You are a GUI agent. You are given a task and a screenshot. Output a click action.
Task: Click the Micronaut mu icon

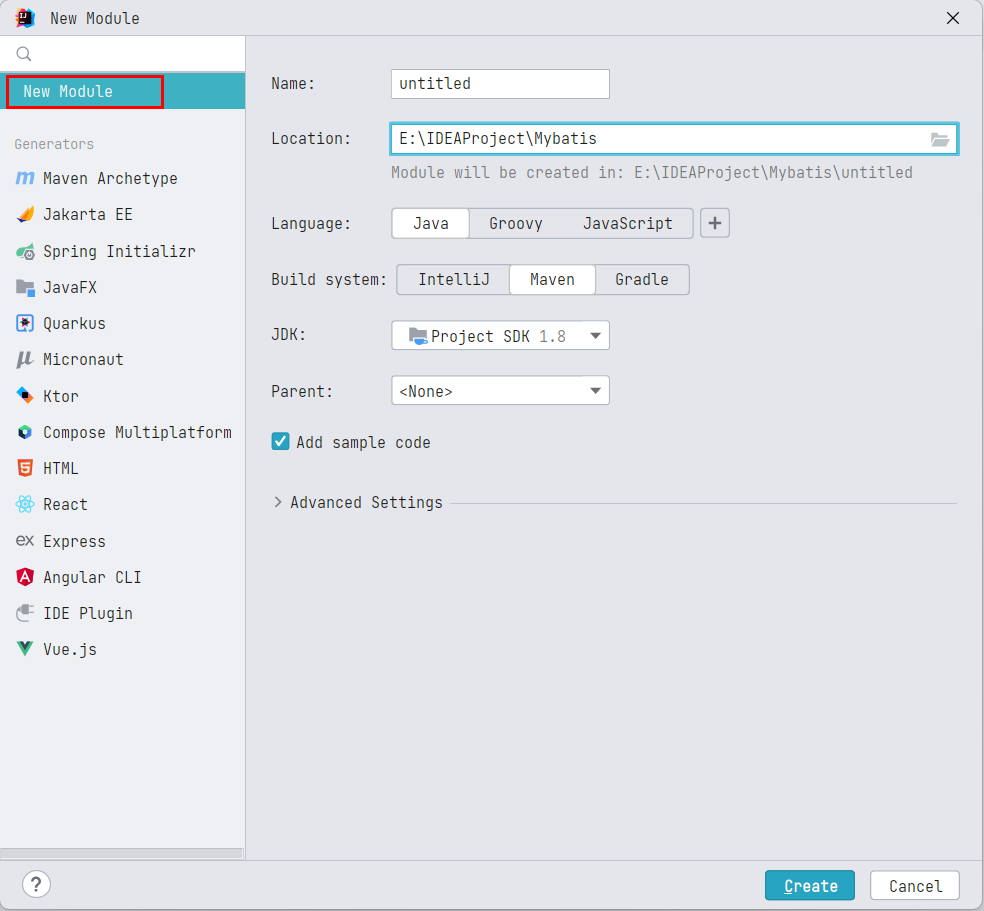tap(25, 360)
